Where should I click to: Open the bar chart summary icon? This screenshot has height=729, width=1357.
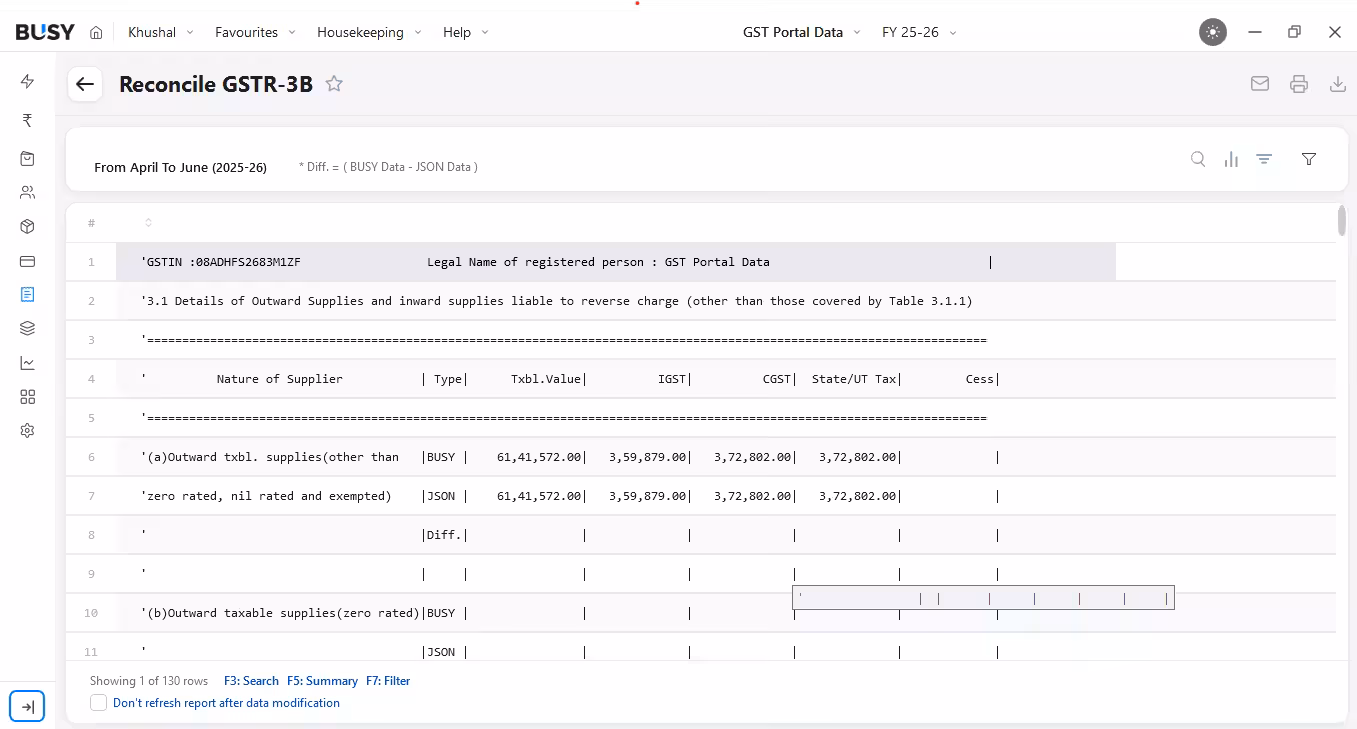click(1231, 159)
